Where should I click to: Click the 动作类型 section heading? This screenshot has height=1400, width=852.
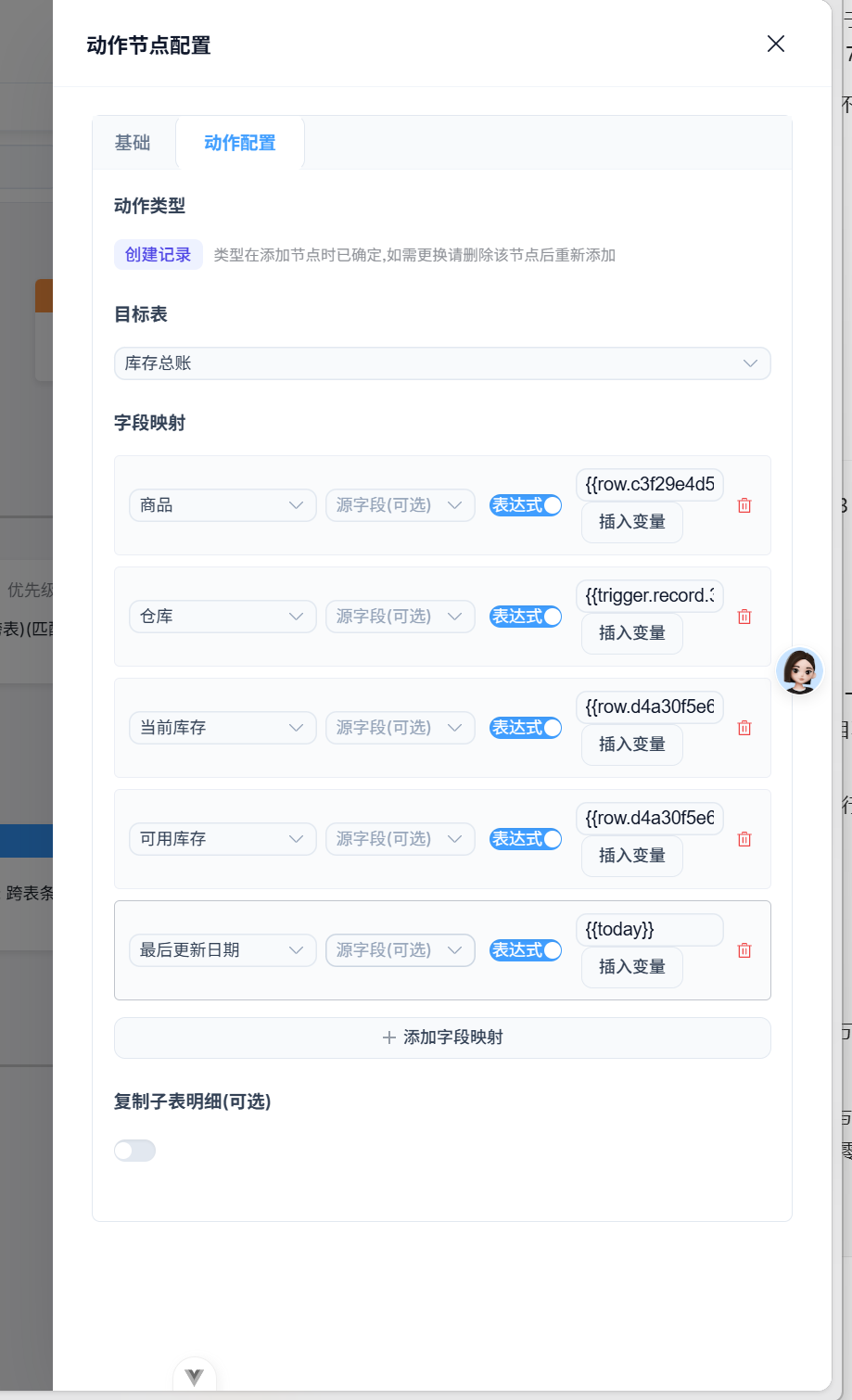[x=150, y=206]
